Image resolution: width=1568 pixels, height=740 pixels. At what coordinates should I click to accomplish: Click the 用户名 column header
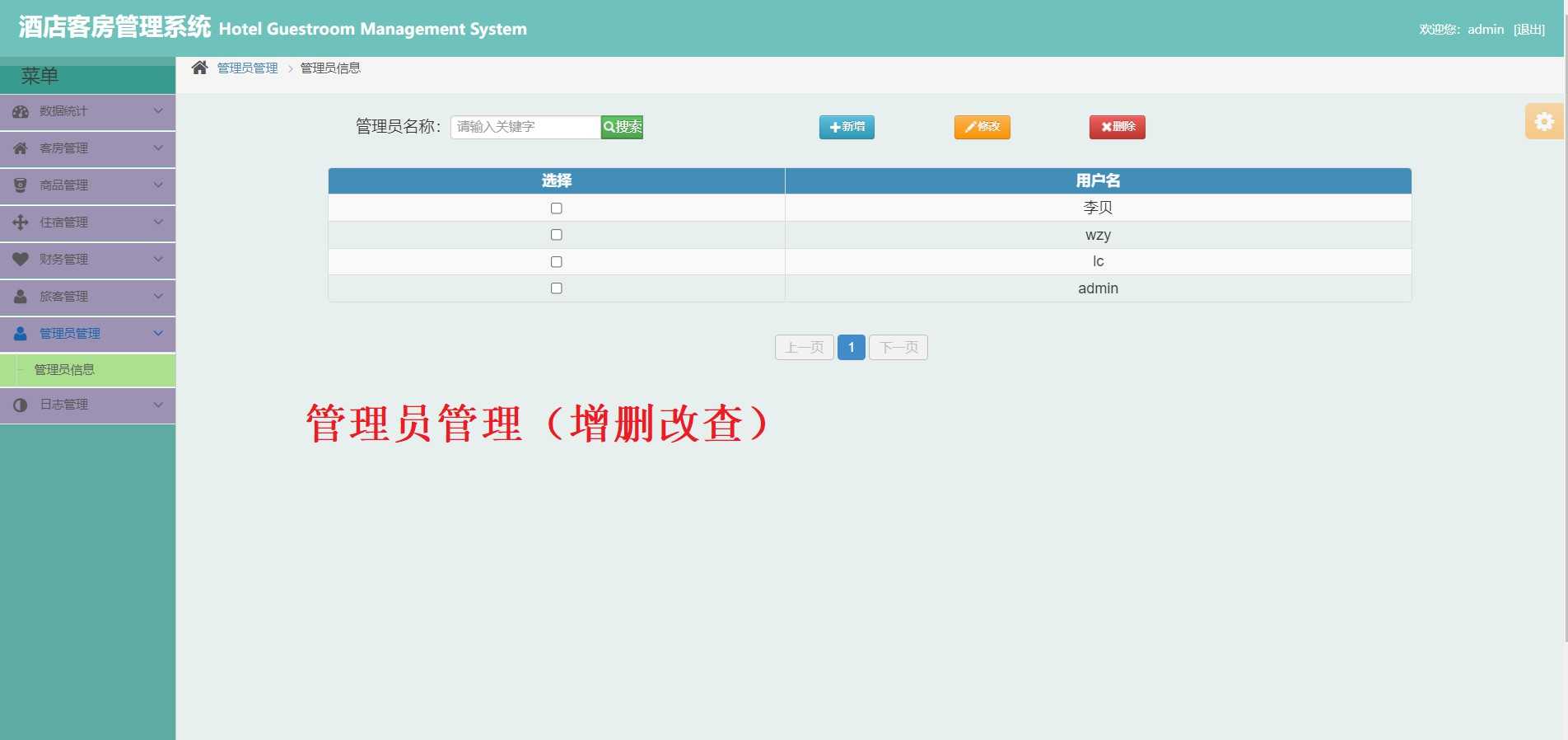click(x=1099, y=180)
